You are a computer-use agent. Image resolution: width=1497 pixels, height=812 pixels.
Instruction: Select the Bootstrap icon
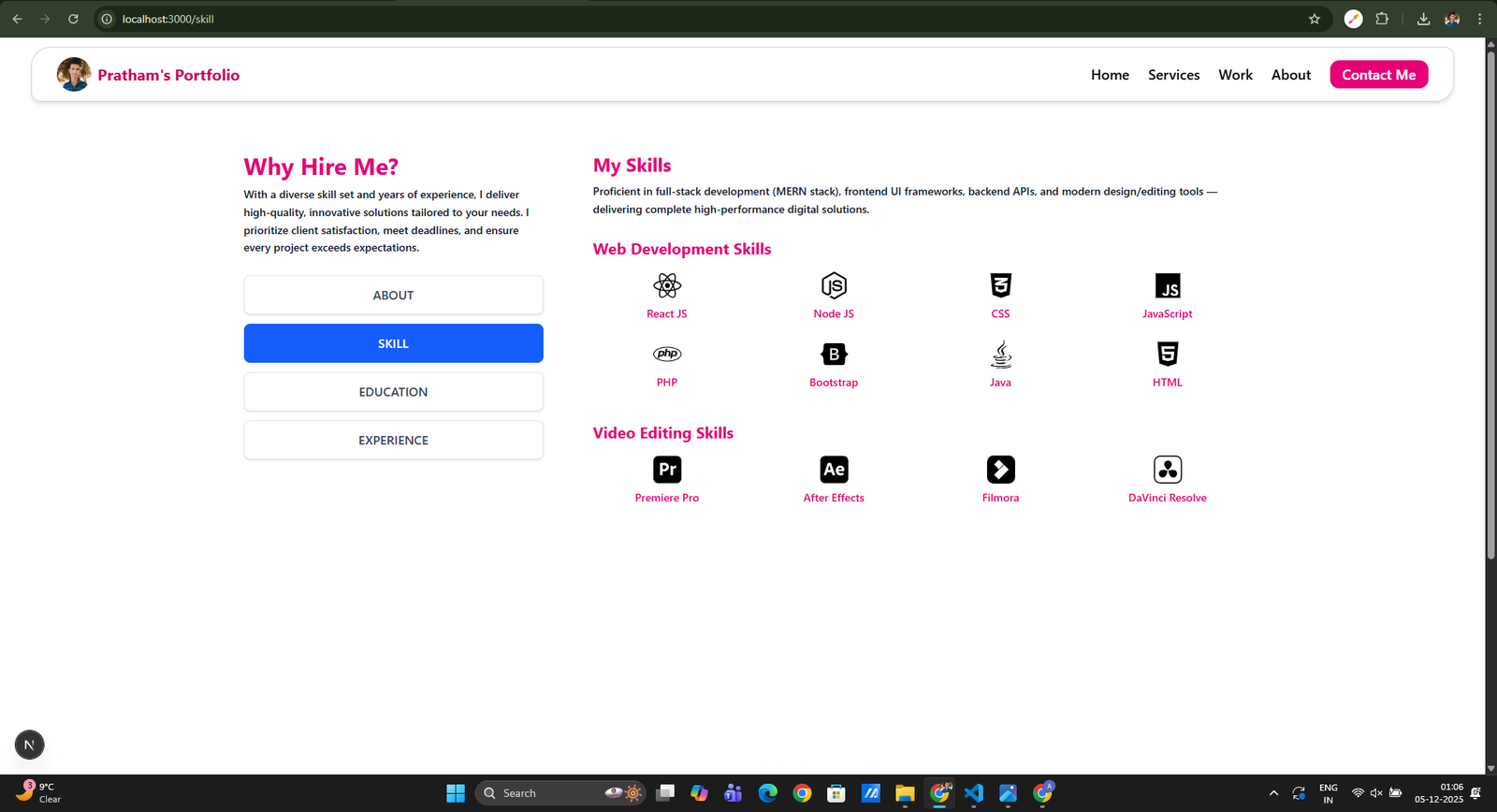coord(834,354)
